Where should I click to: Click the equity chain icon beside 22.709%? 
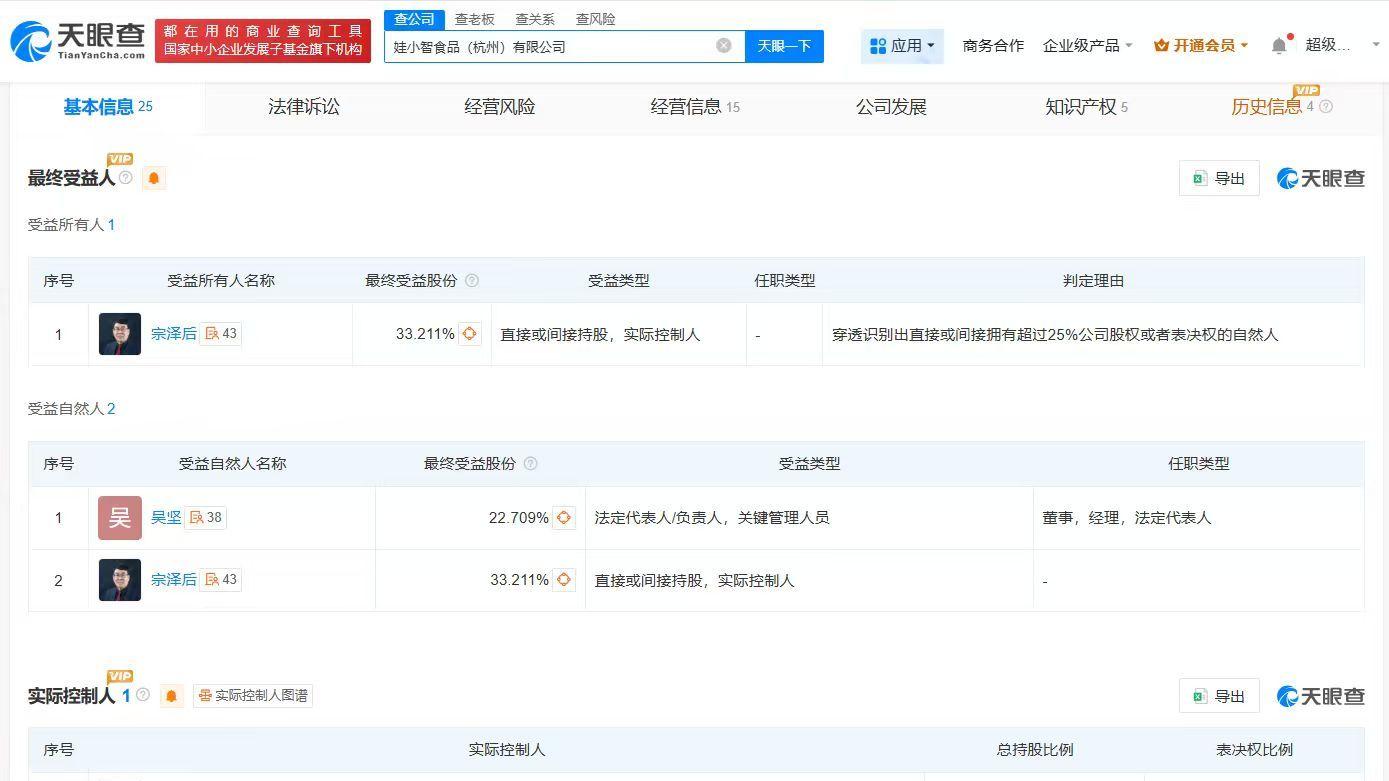(564, 518)
